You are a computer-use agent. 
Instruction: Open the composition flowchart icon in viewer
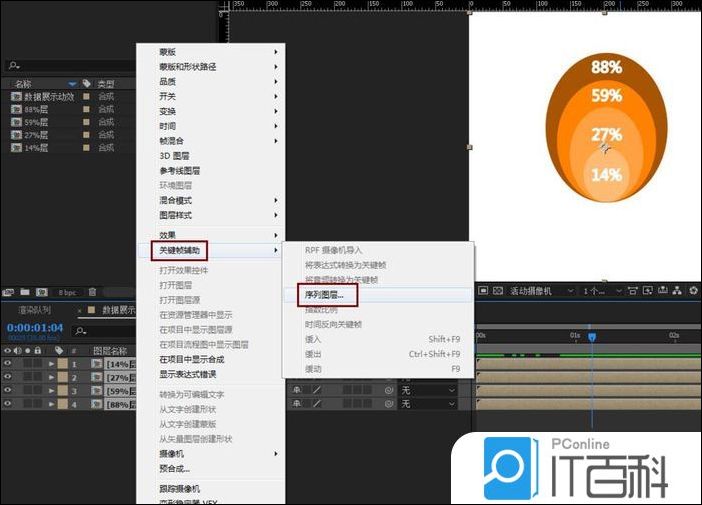677,291
